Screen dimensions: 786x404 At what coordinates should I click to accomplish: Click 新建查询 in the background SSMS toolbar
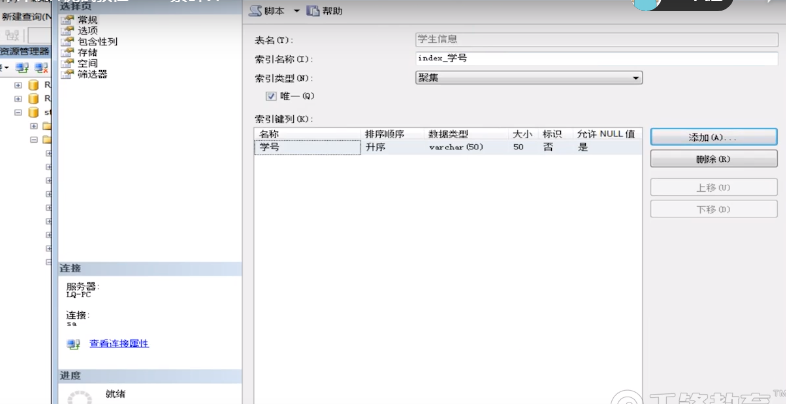click(25, 17)
